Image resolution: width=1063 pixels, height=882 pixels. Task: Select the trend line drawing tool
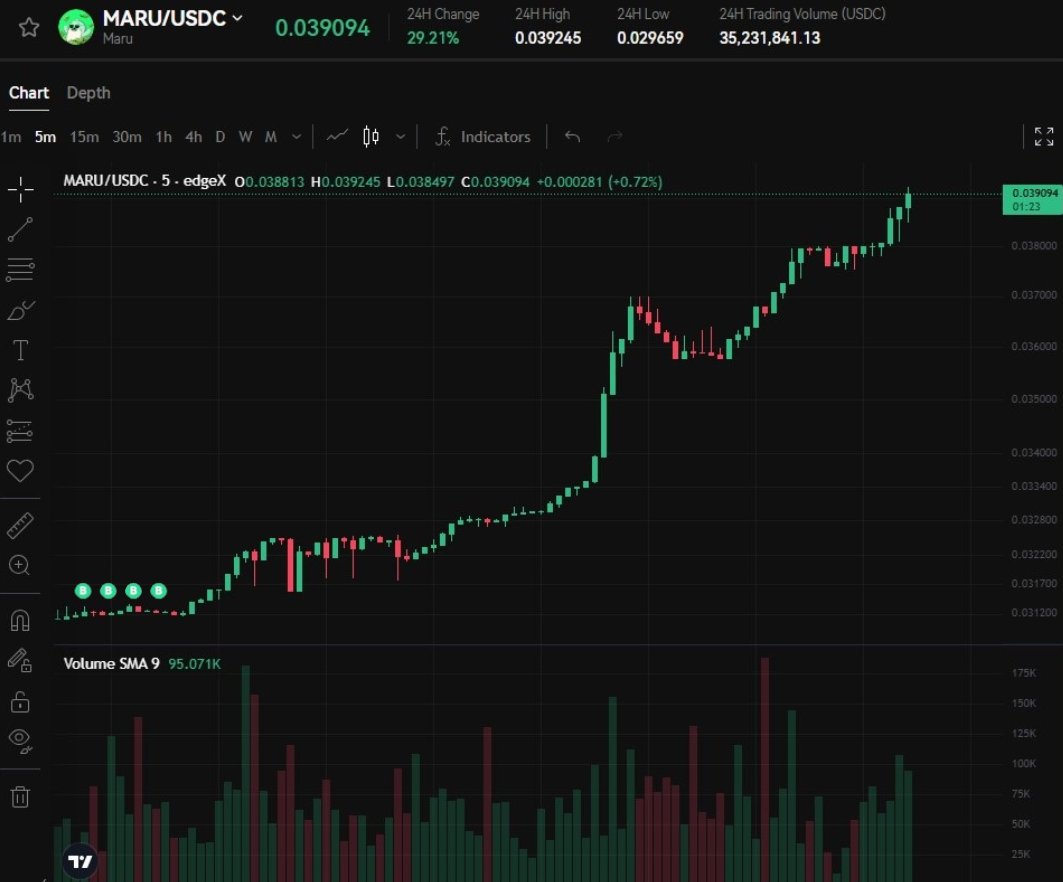[x=20, y=229]
